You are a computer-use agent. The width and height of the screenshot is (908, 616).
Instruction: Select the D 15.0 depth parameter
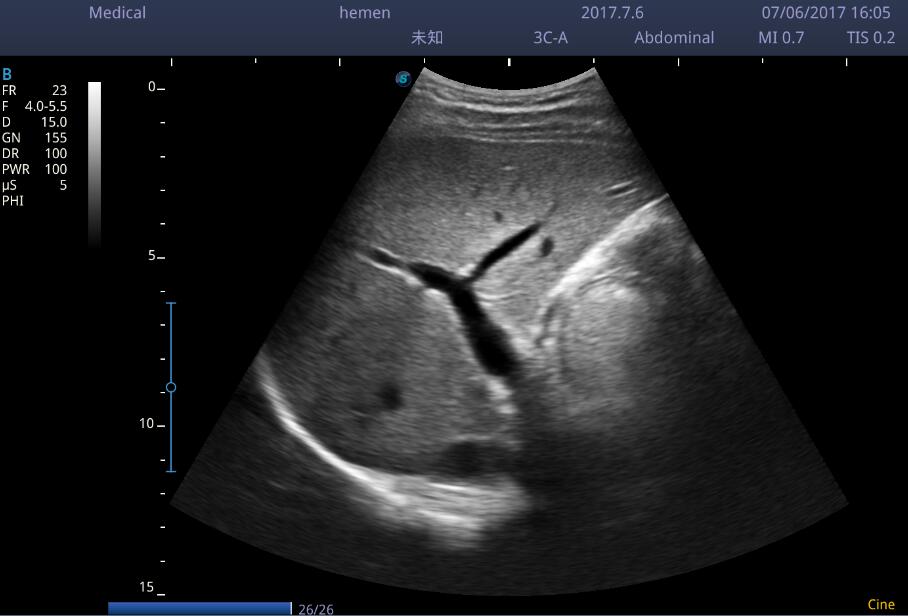click(x=34, y=122)
